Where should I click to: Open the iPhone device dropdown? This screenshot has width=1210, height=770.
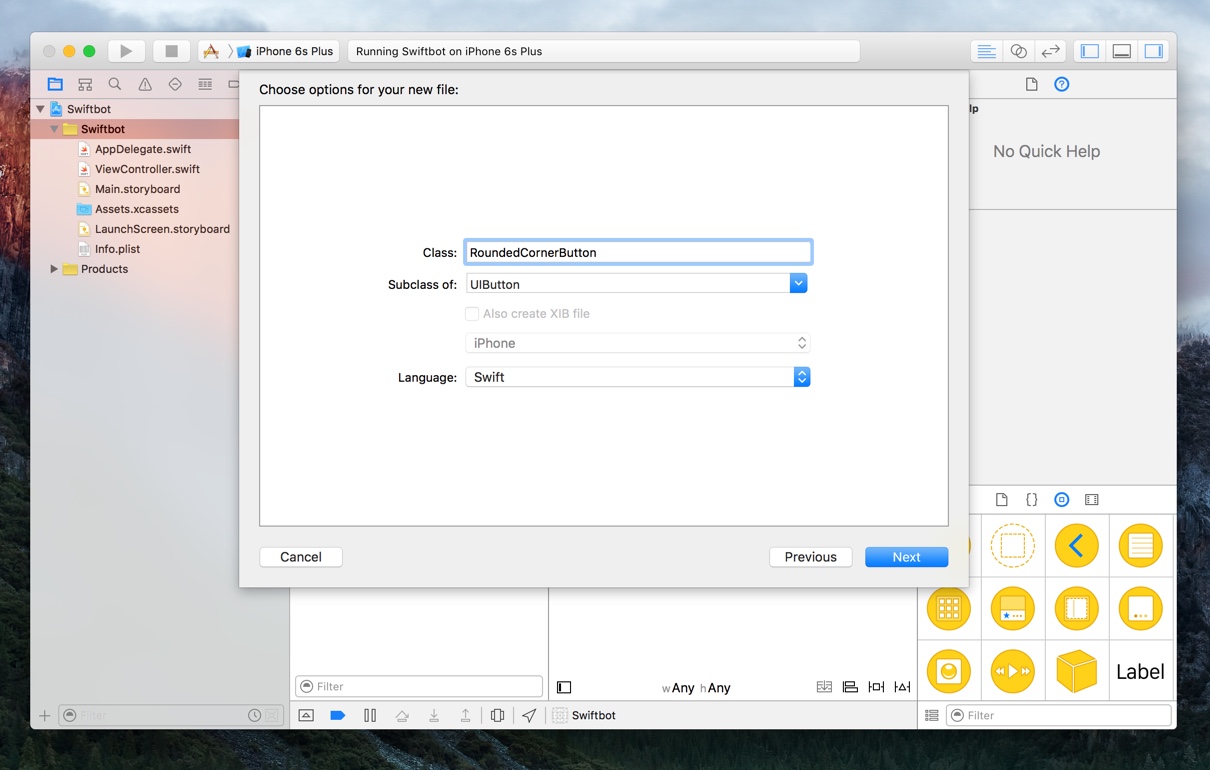[638, 343]
